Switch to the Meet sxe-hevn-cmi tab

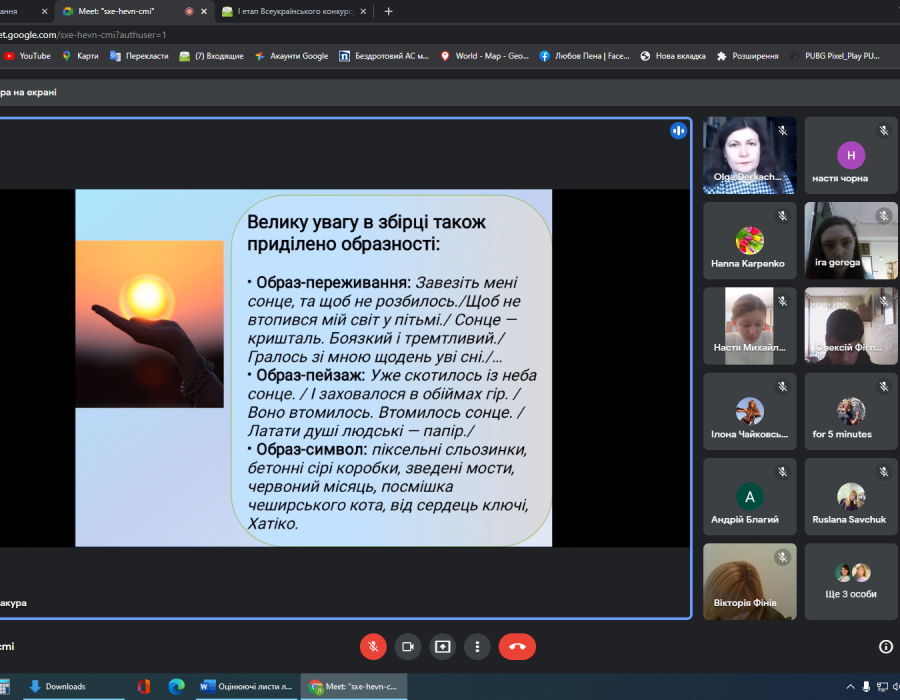[120, 11]
